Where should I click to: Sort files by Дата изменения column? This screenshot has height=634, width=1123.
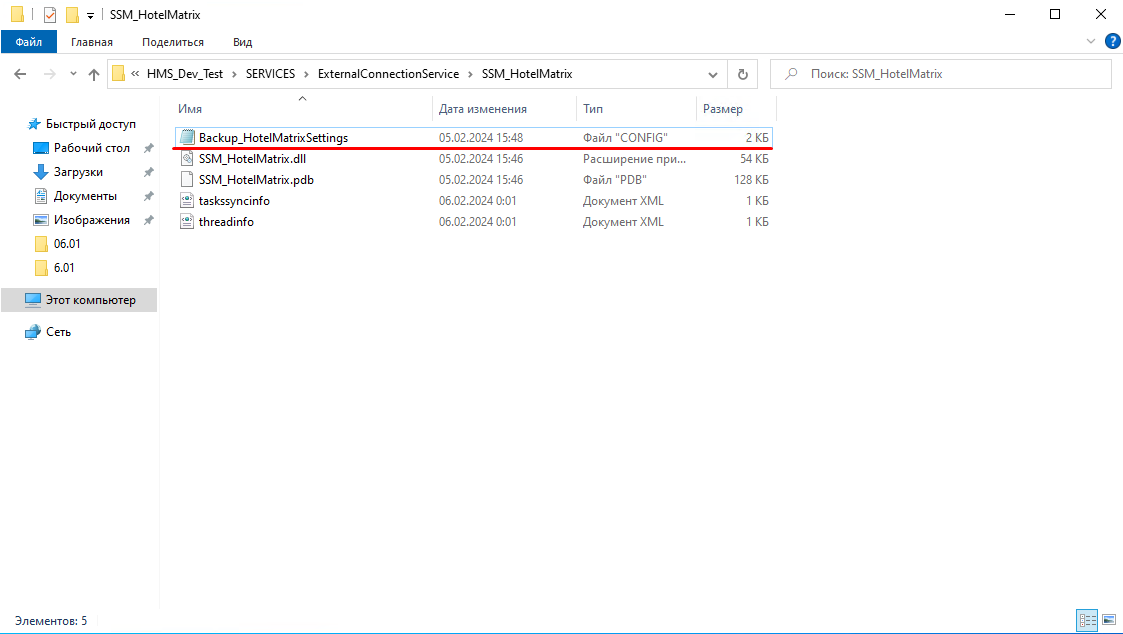tap(483, 109)
